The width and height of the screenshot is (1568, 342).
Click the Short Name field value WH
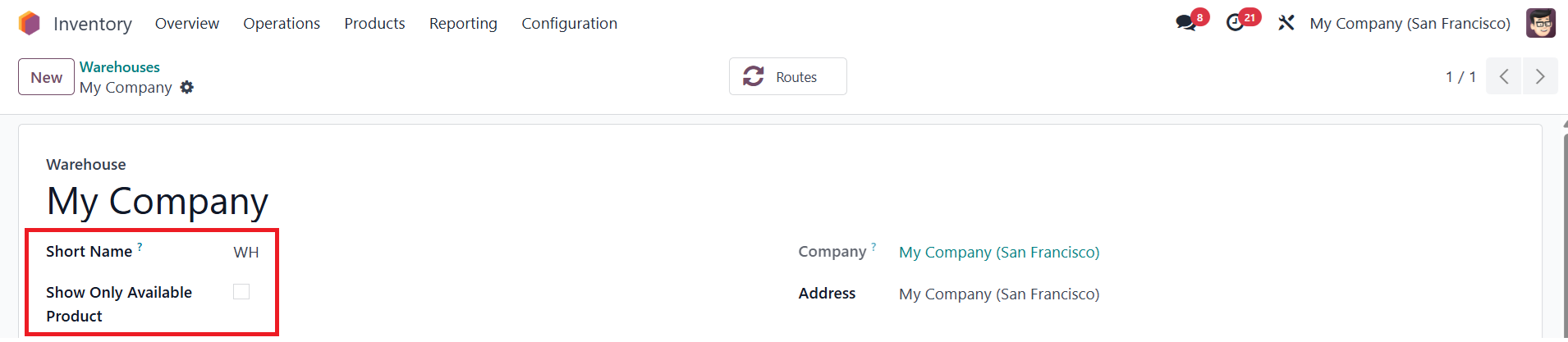[245, 253]
